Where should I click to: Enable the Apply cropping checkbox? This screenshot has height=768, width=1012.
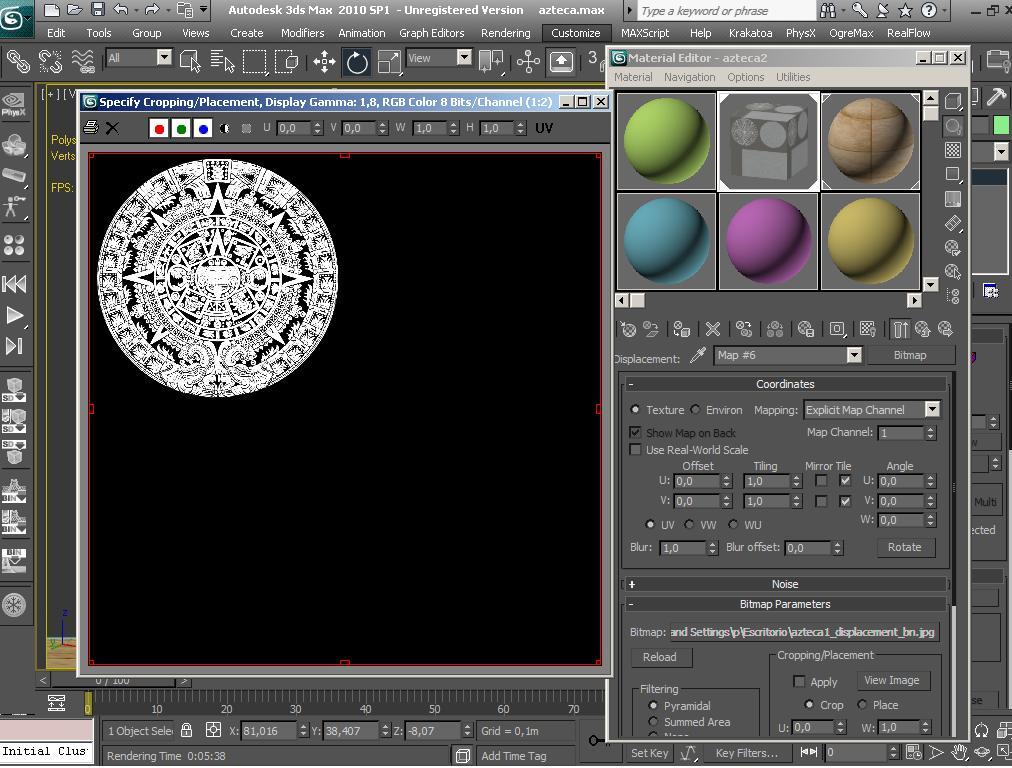(x=799, y=681)
